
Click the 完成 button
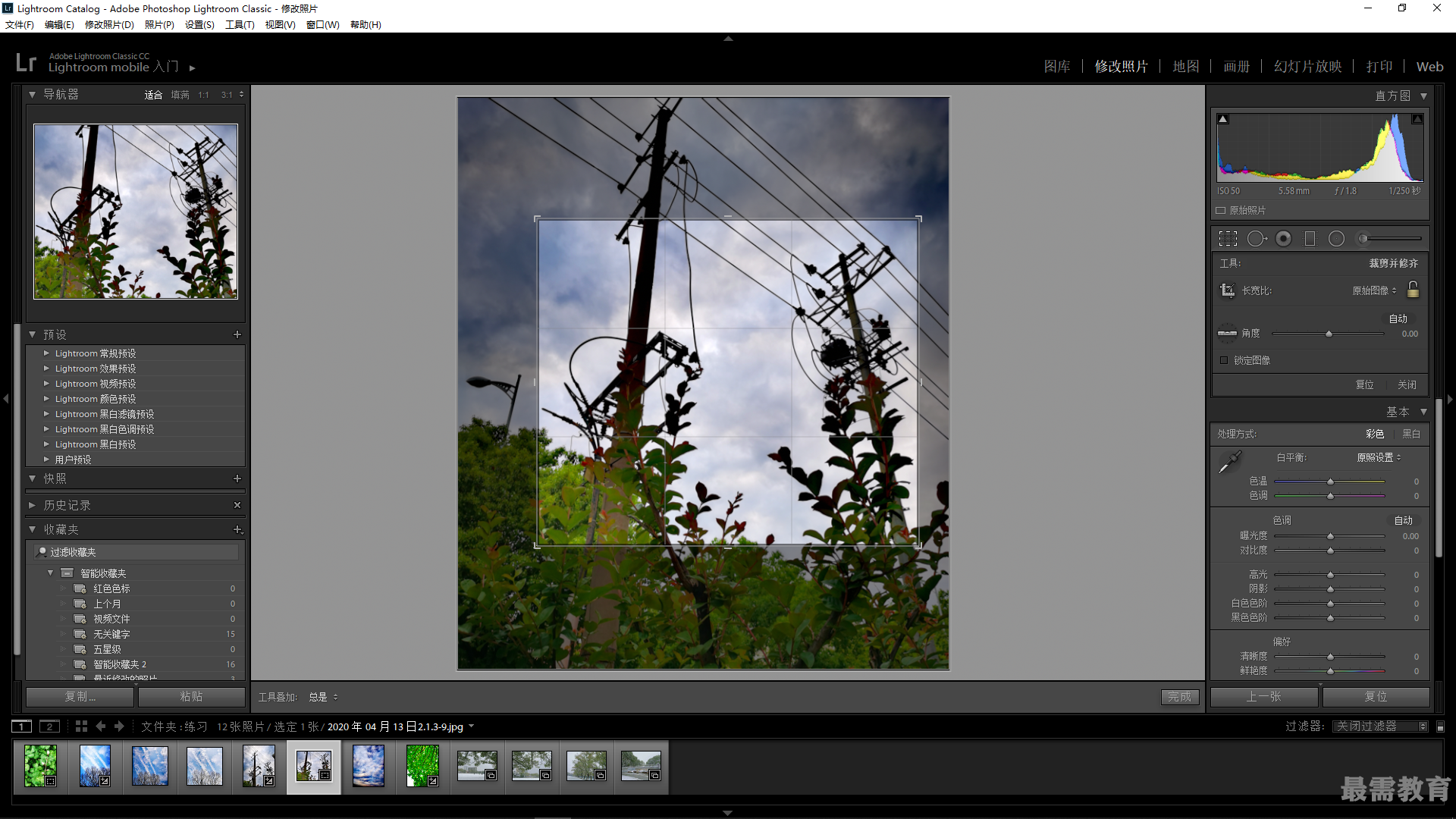point(1180,697)
